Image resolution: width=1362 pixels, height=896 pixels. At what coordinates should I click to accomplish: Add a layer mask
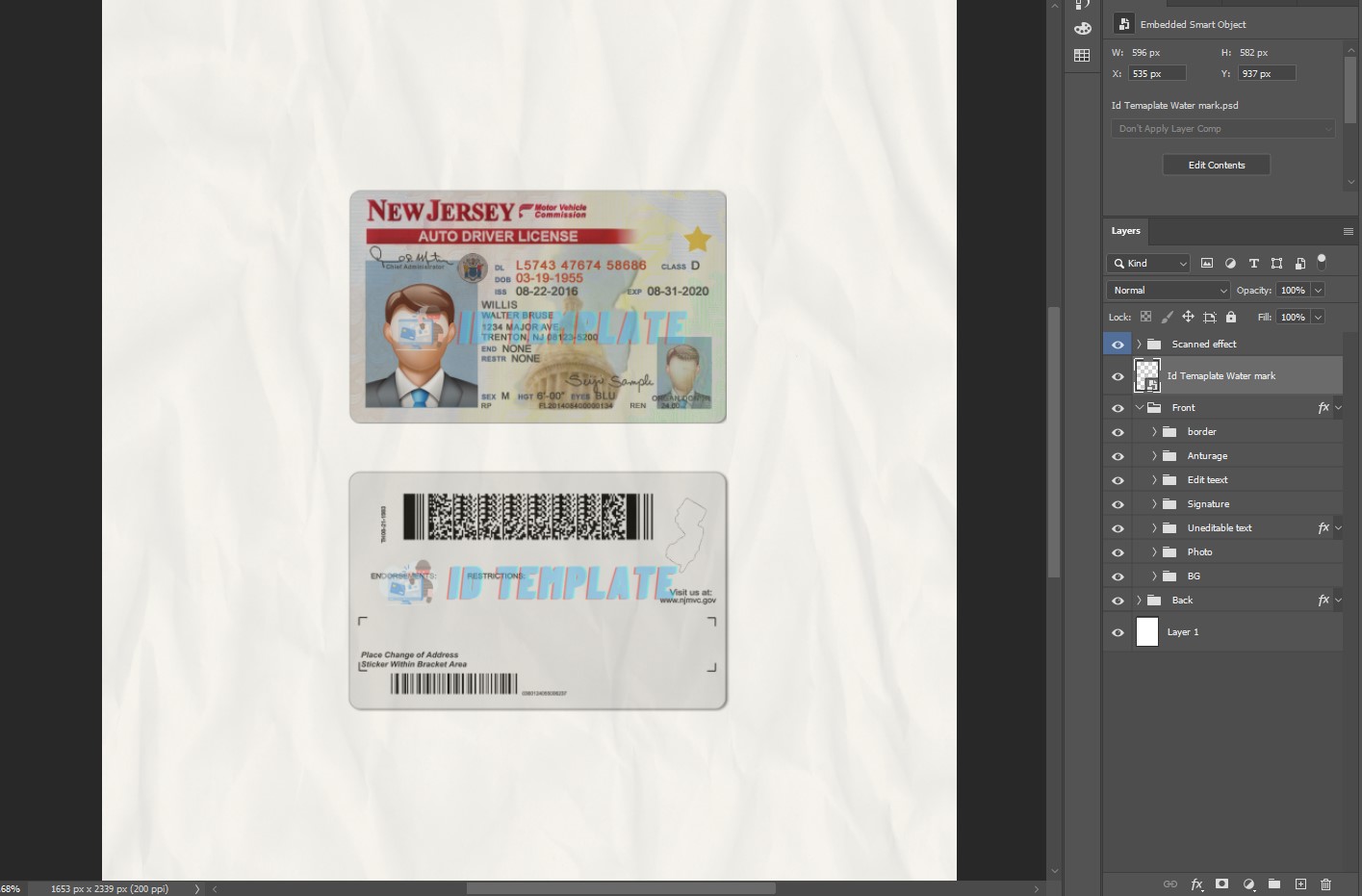tap(1221, 883)
